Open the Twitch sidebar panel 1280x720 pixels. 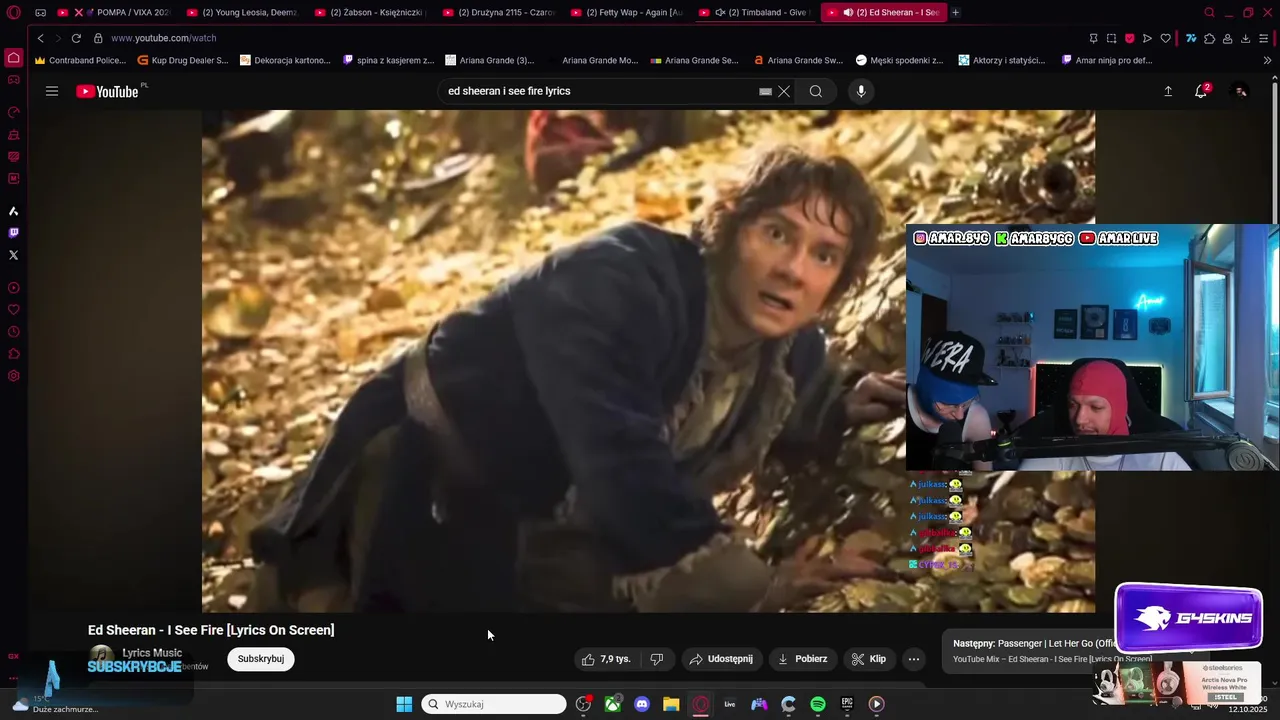(x=13, y=233)
